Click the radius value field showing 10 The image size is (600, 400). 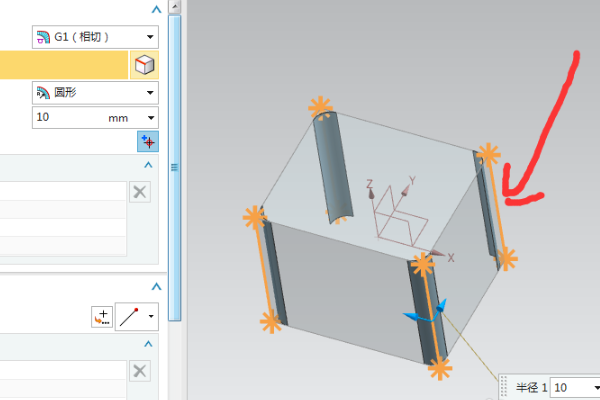tap(65, 118)
